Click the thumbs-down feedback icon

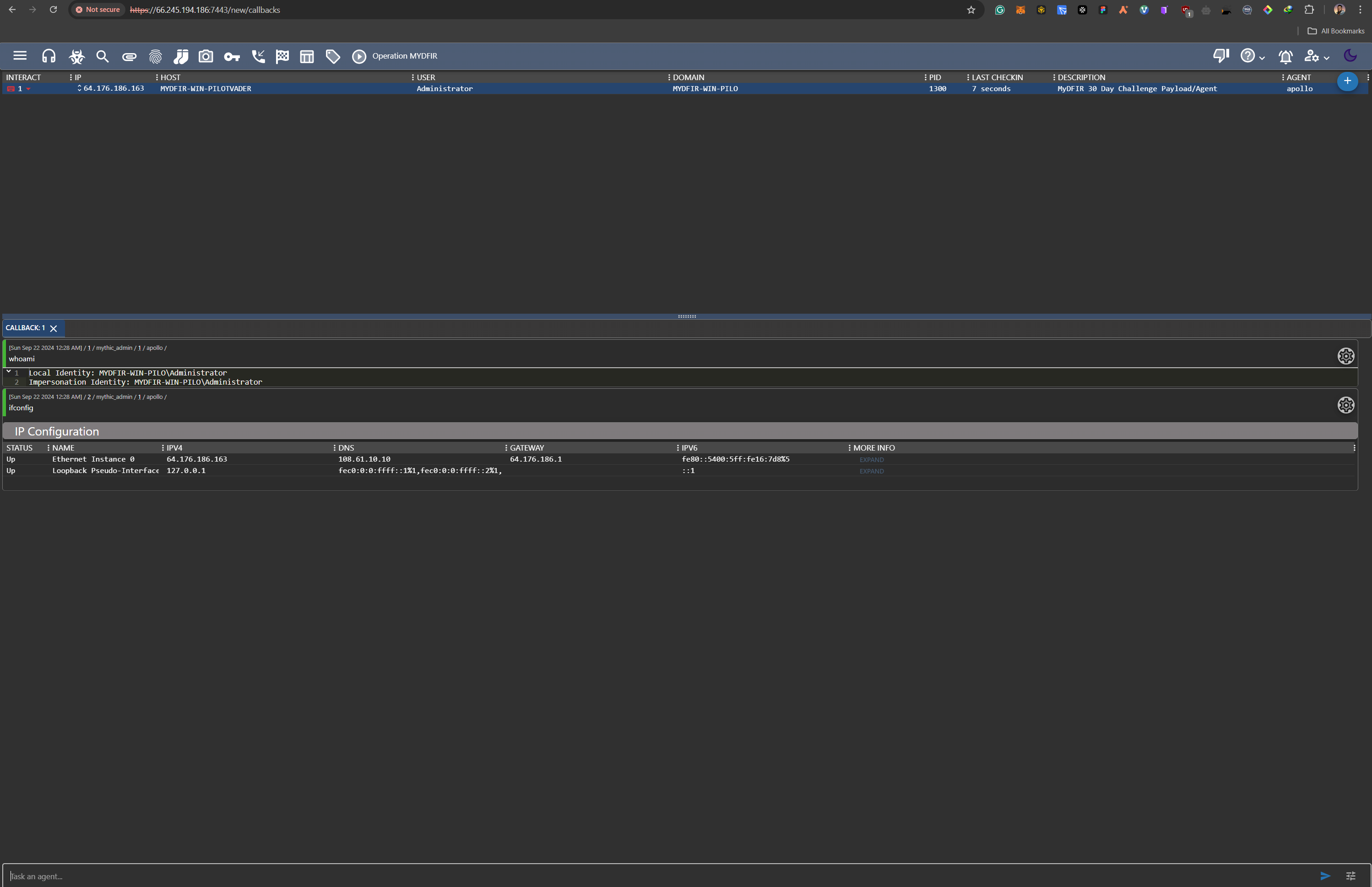[x=1220, y=55]
